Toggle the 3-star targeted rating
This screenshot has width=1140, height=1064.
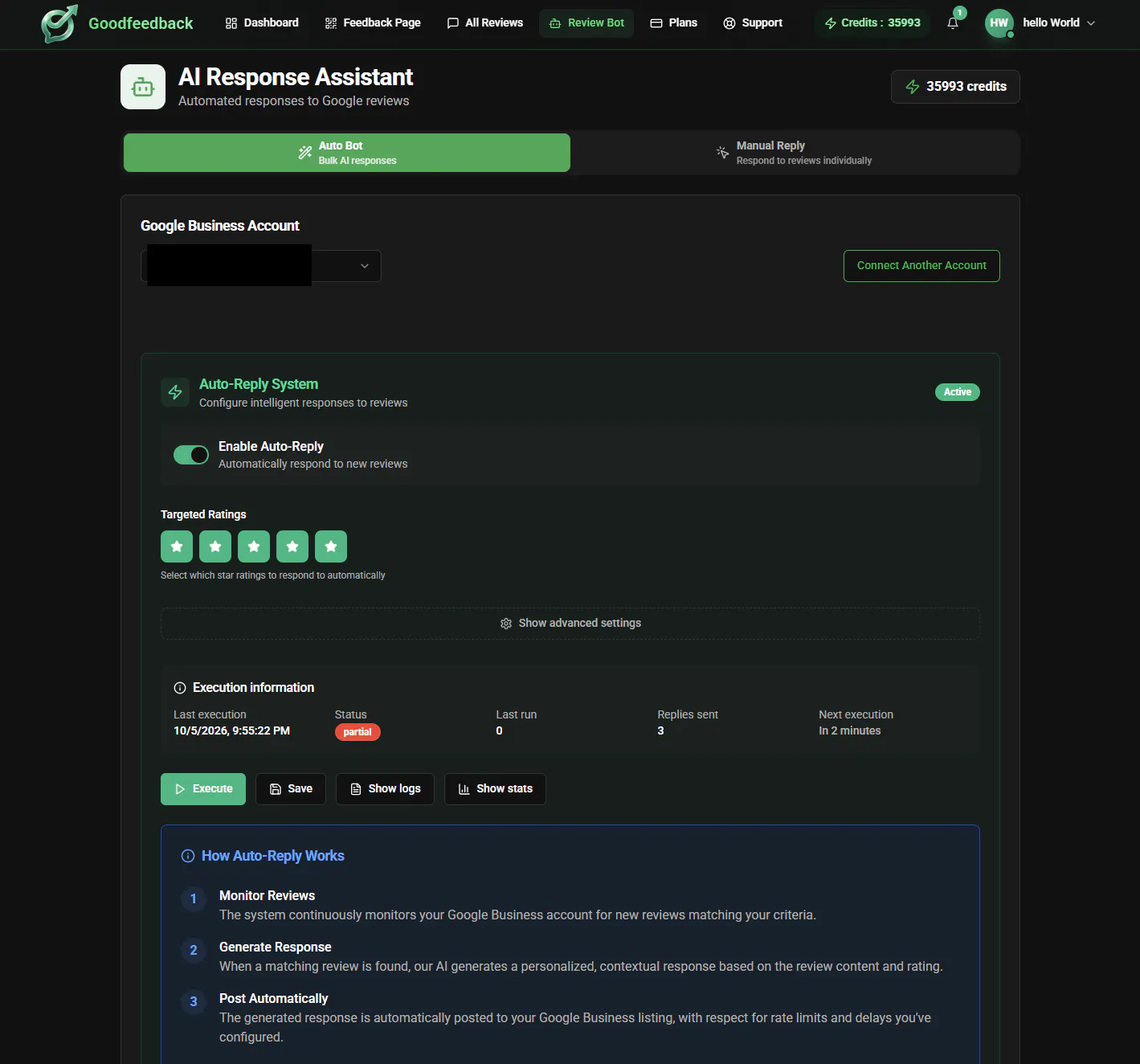pyautogui.click(x=254, y=546)
